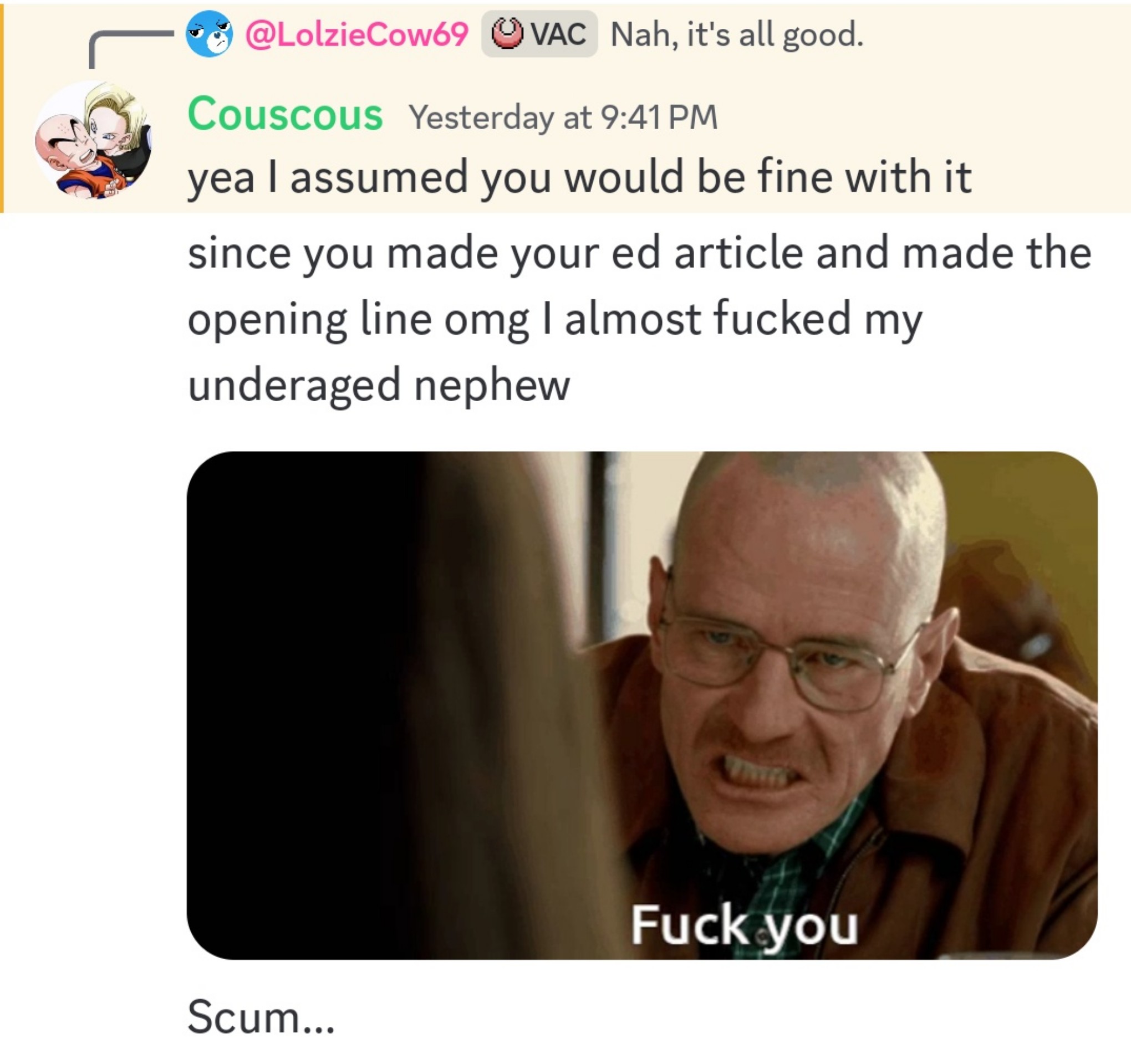This screenshot has height=1064, width=1131.
Task: Click the "since you made your ed article" line
Action: click(x=639, y=253)
